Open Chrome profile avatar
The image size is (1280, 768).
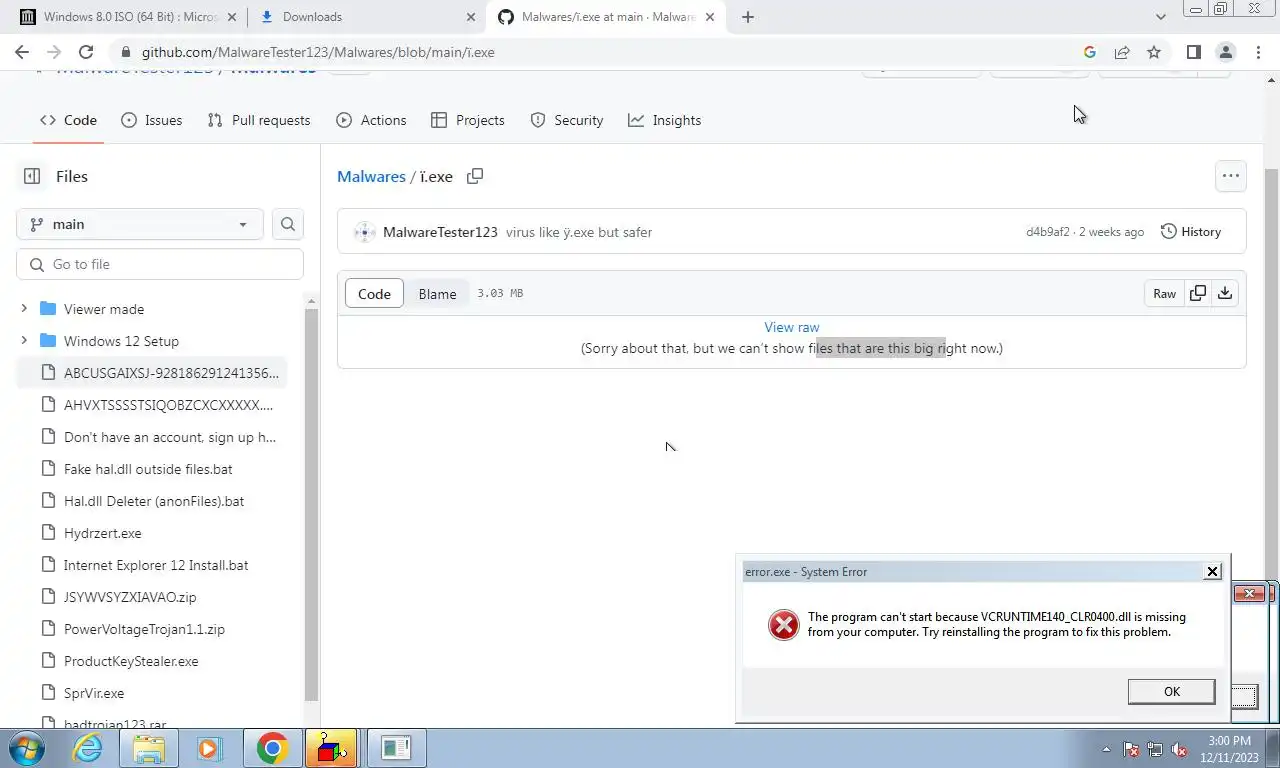click(1225, 52)
